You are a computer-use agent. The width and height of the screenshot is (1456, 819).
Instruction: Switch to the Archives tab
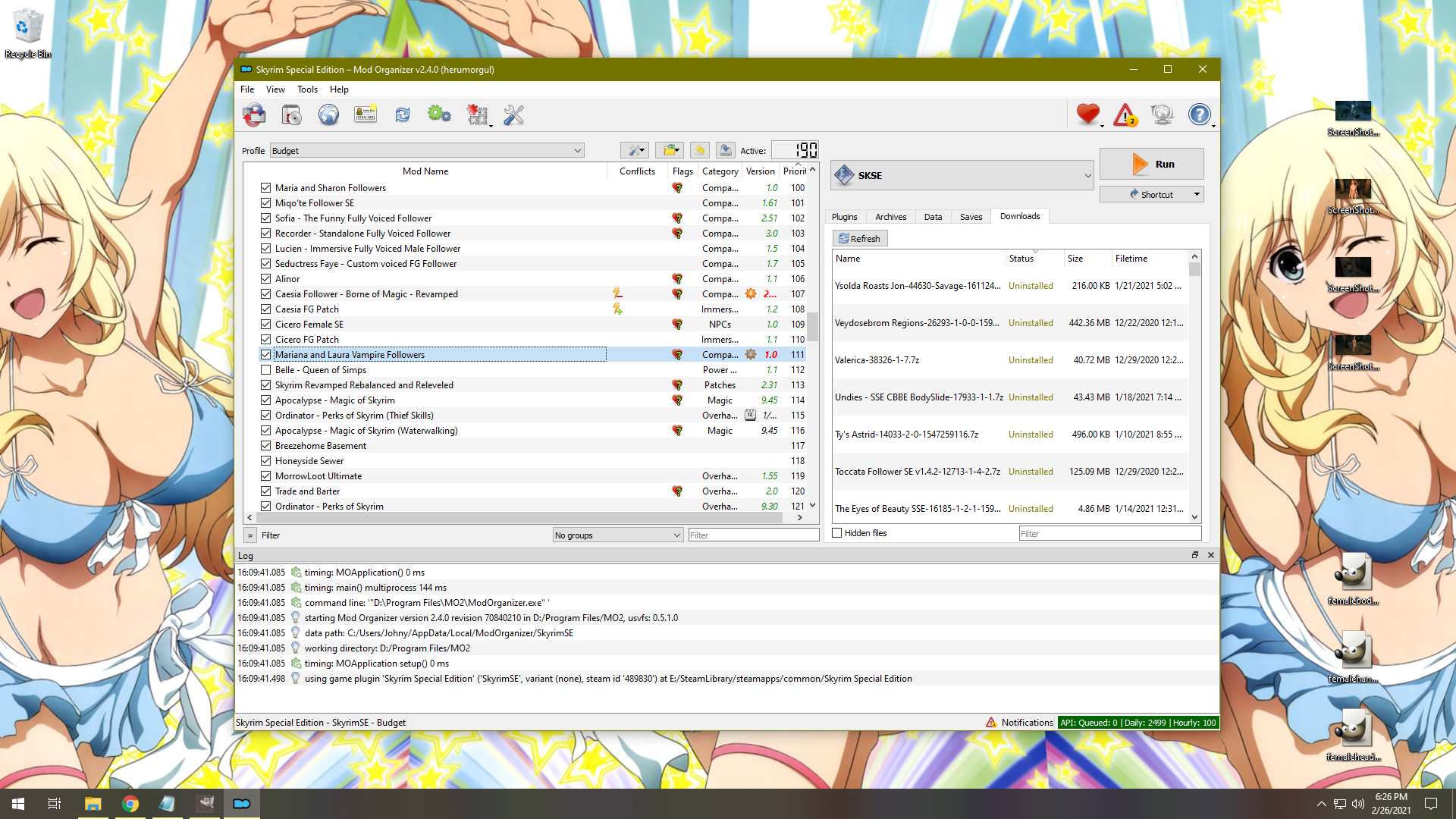pos(890,217)
